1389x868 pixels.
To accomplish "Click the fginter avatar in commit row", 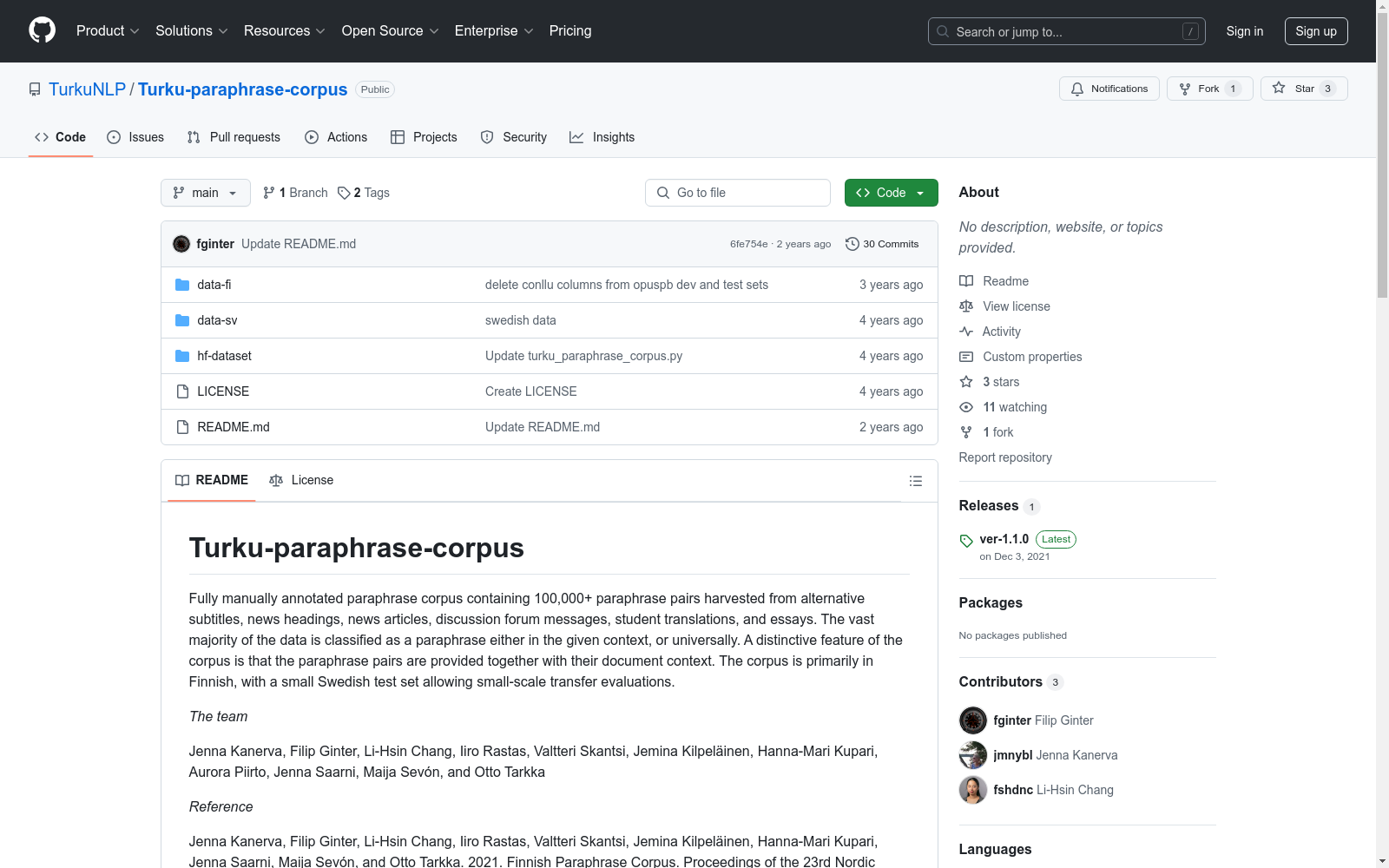I will coord(181,244).
